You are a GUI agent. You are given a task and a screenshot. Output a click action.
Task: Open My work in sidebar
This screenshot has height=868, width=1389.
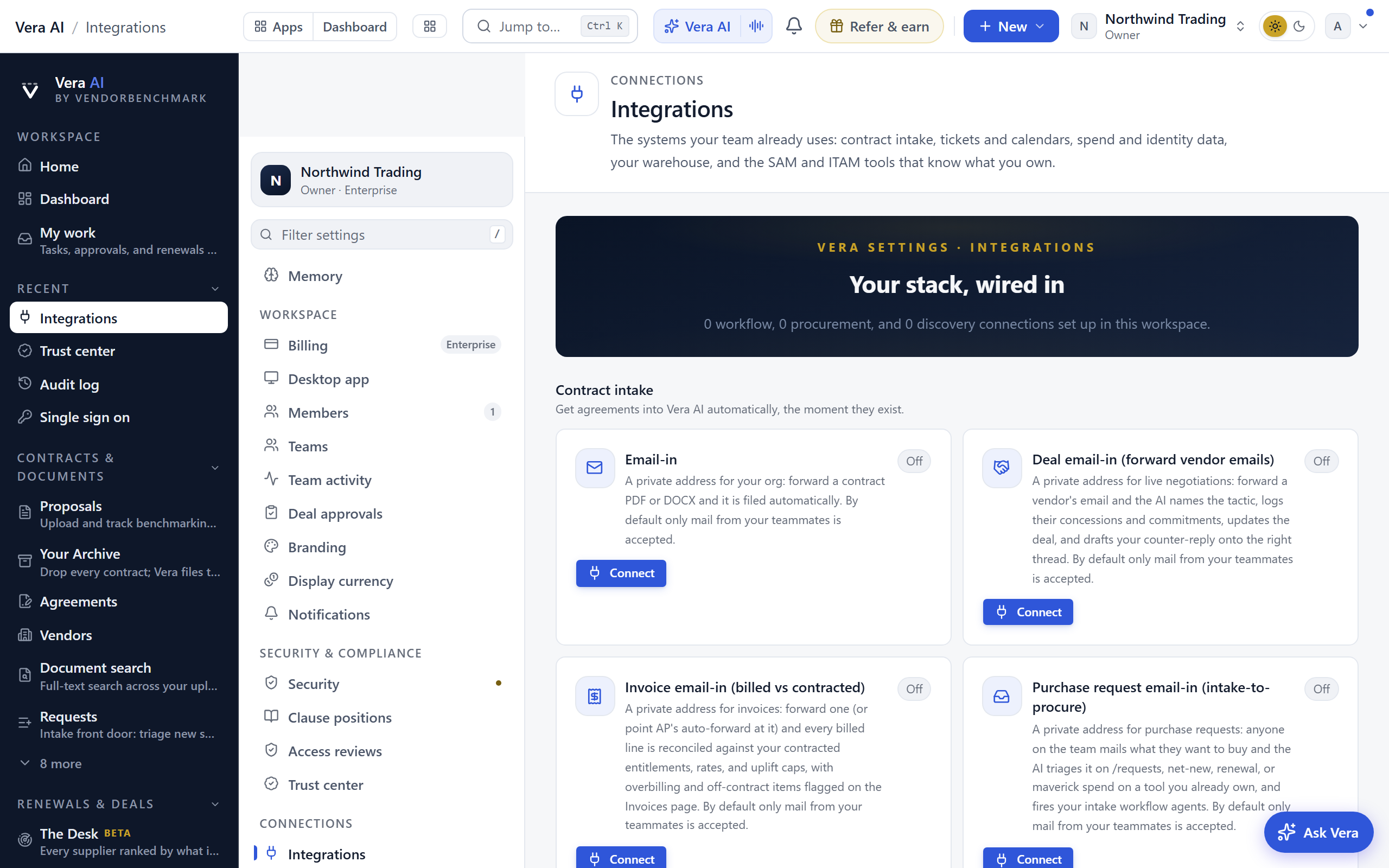coord(119,240)
